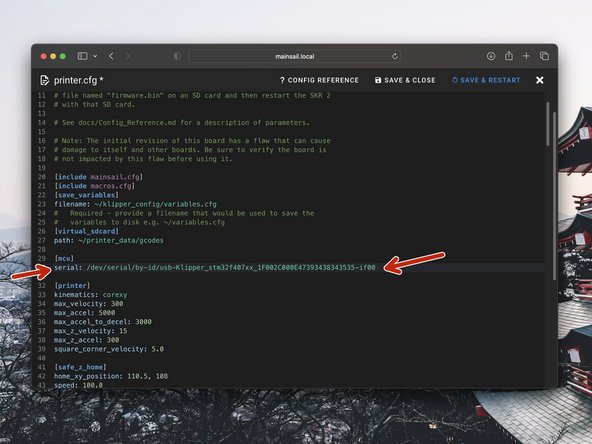592x444 pixels.
Task: Click the comment 'not impacted by this flaw'
Action: tap(143, 159)
